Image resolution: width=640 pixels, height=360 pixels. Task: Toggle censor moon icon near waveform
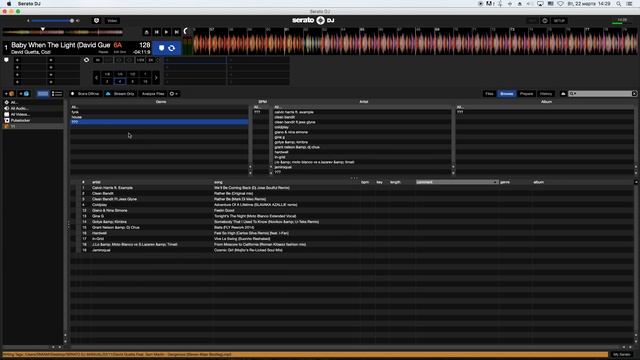[186, 31]
